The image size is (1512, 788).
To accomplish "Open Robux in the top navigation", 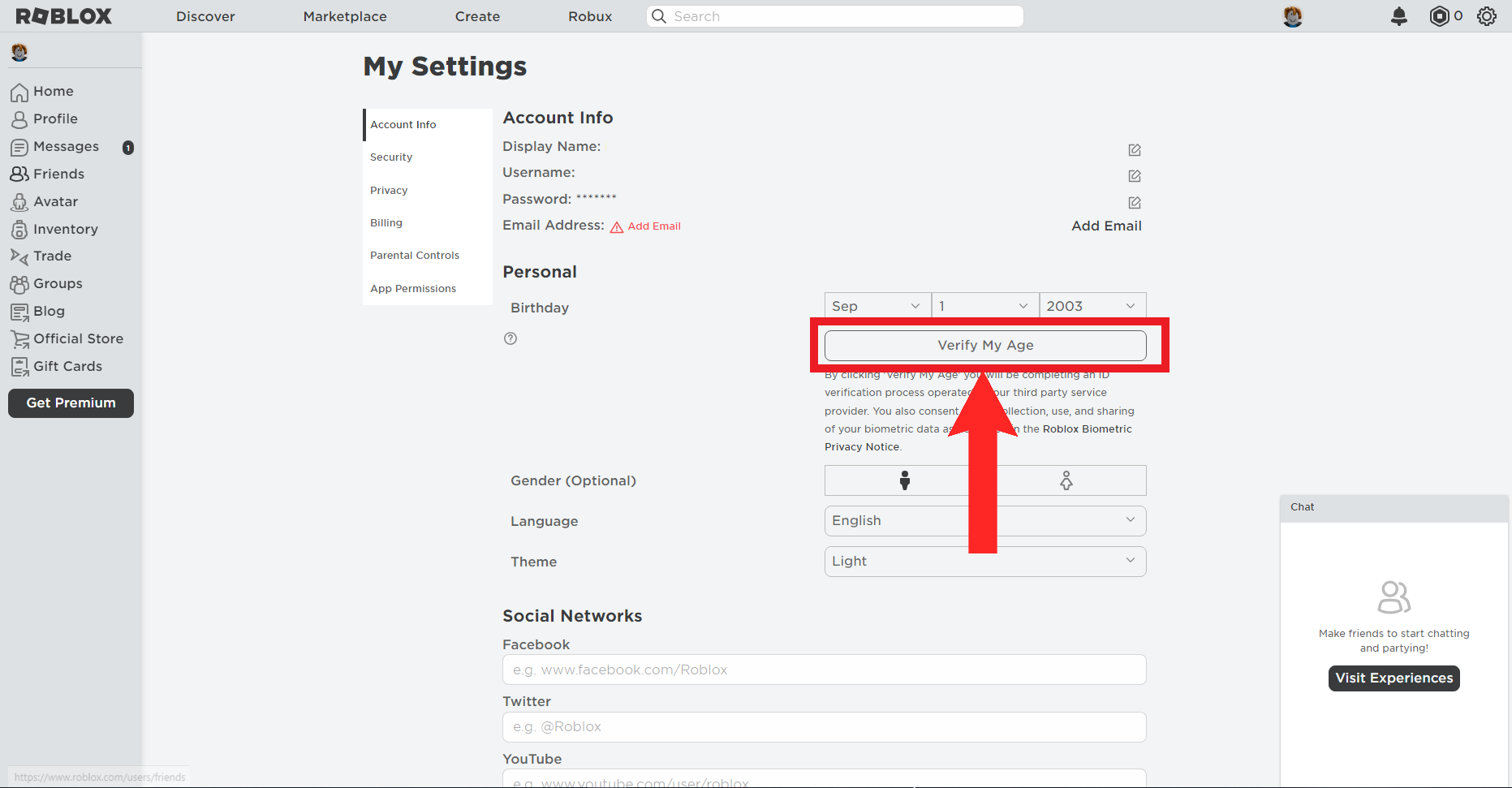I will (x=590, y=16).
